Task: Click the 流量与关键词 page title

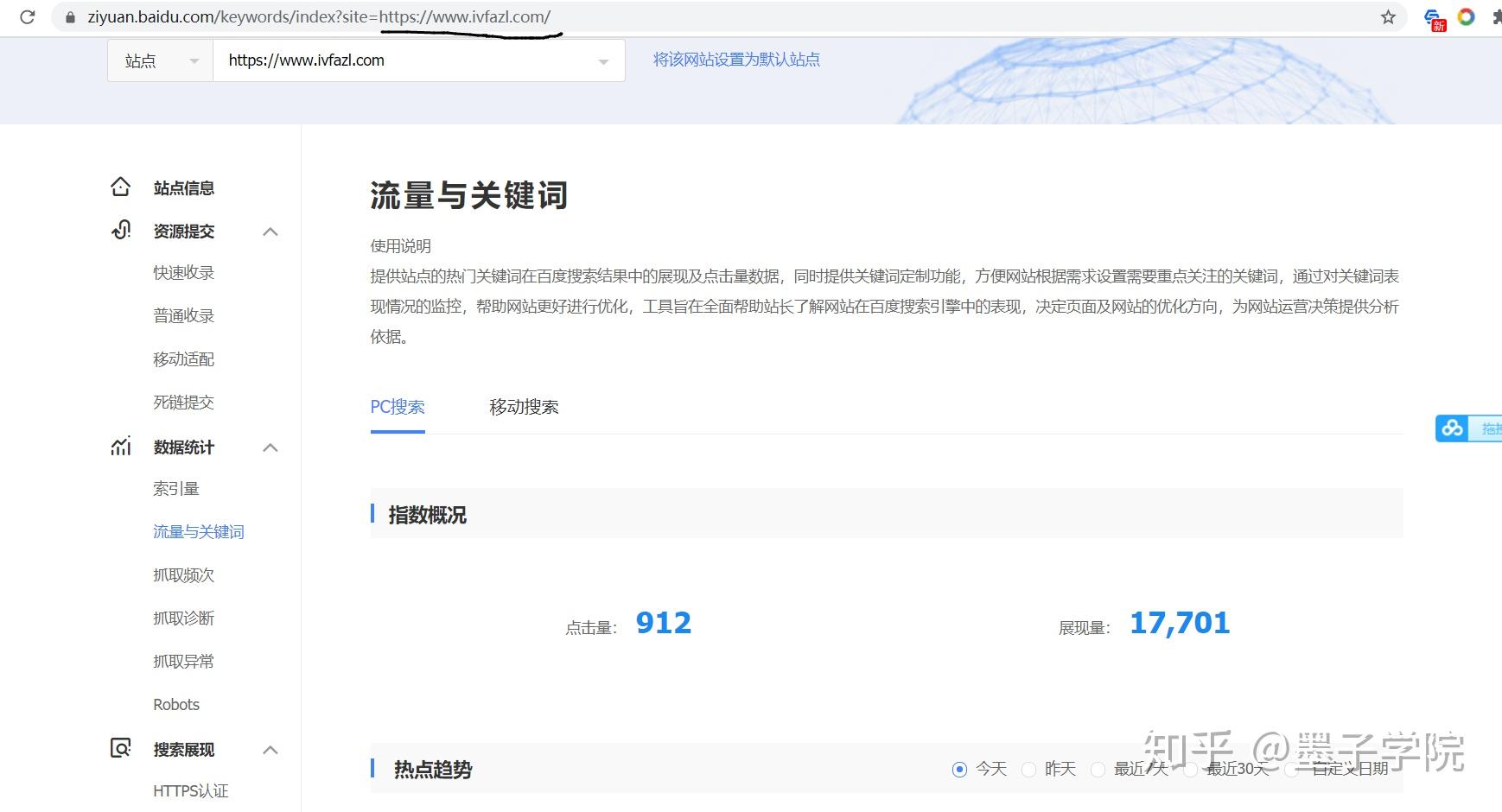Action: 469,195
